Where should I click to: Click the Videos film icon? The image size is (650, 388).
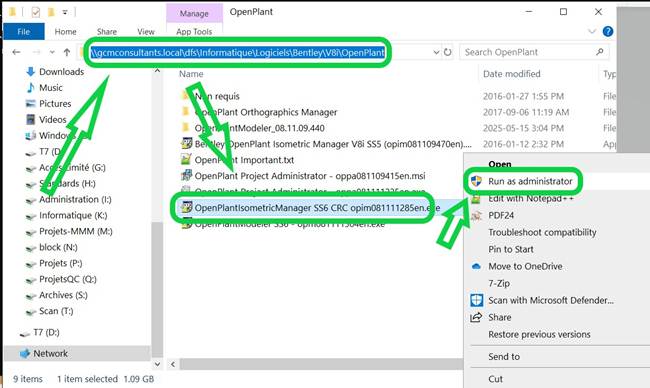click(x=31, y=119)
